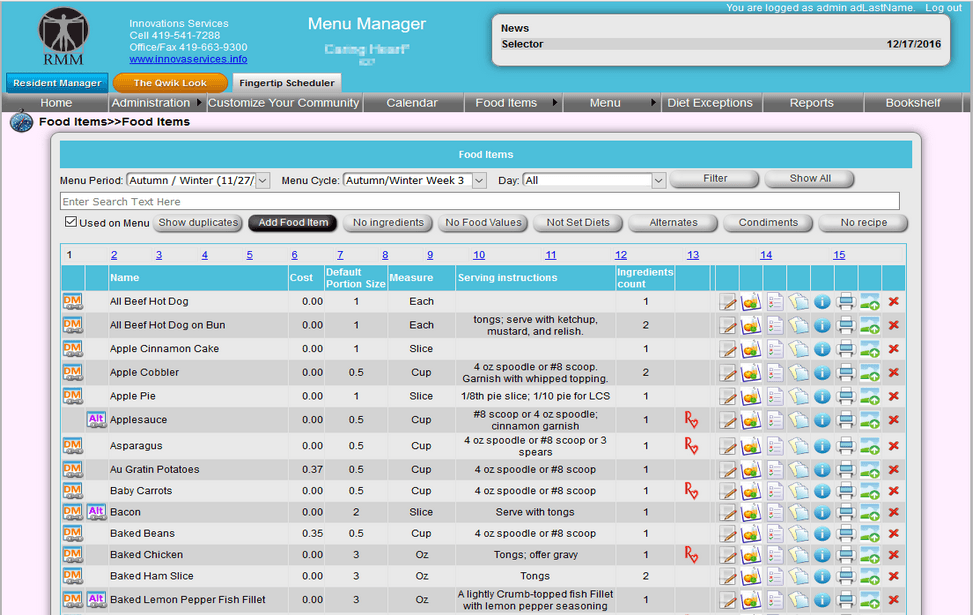This screenshot has width=973, height=615.
Task: Open the Menu Period dropdown
Action: click(261, 180)
